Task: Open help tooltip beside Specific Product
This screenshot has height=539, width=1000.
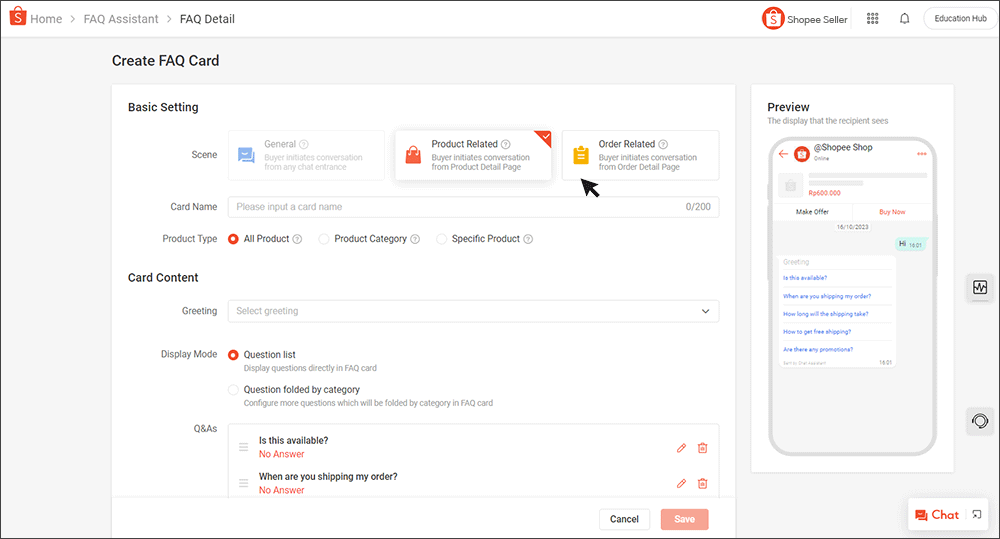Action: (528, 239)
